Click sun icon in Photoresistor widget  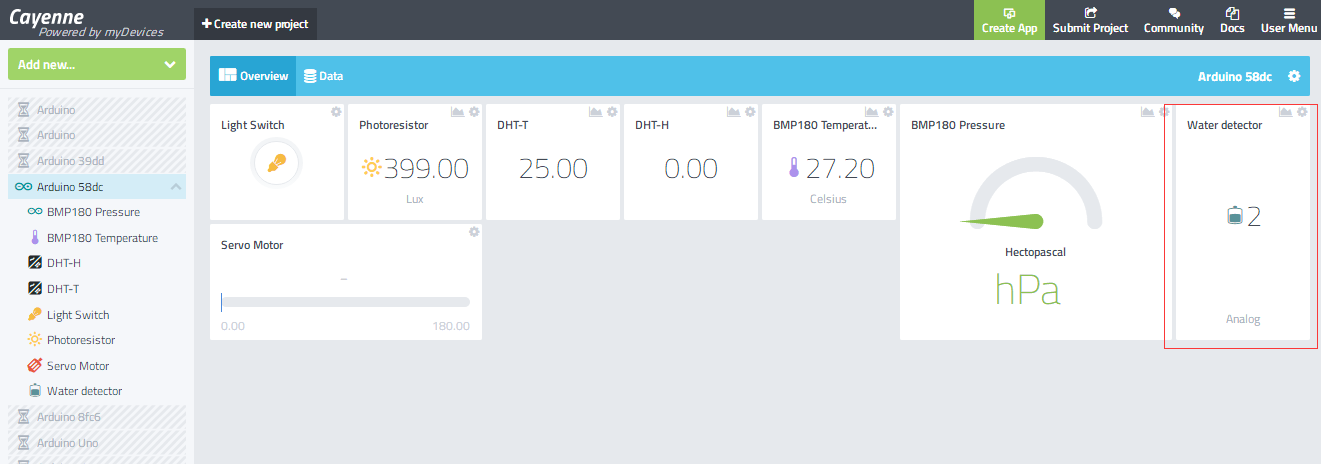pos(372,167)
